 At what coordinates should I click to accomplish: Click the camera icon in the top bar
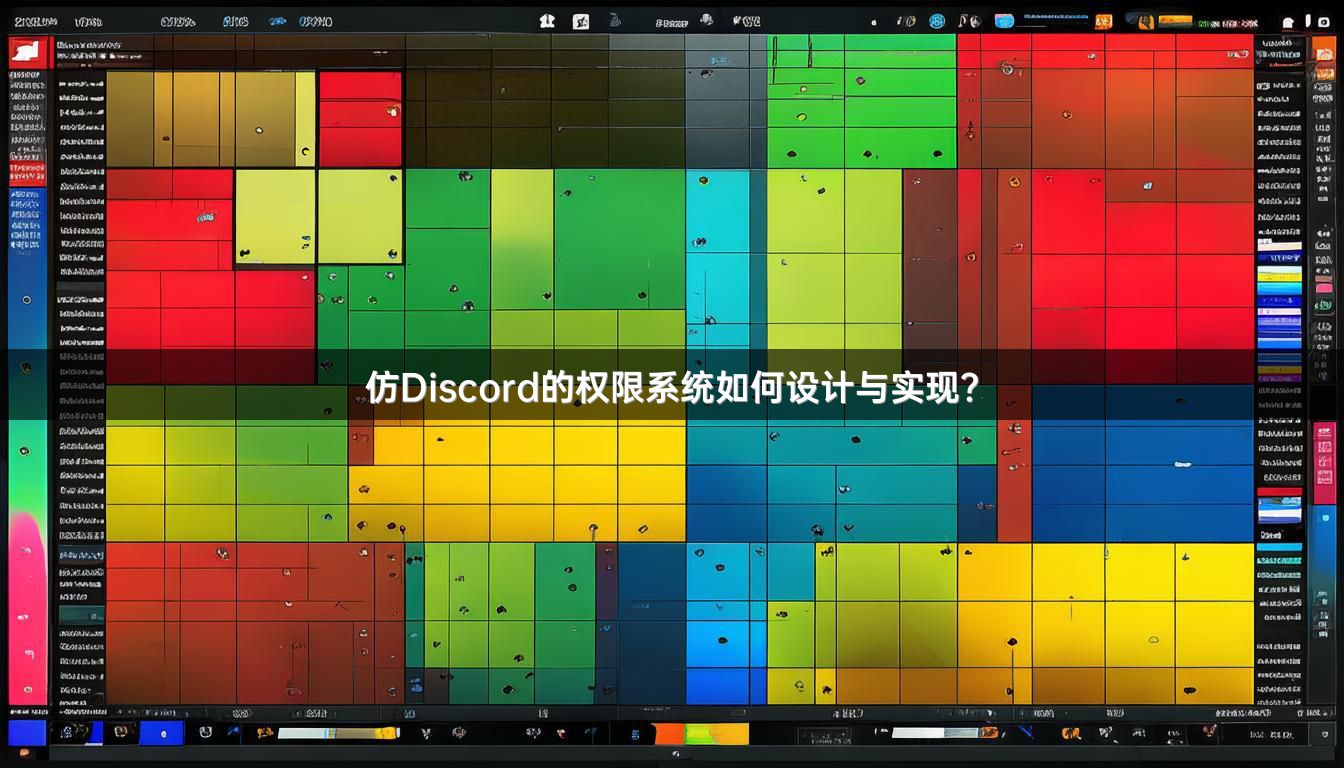click(x=1324, y=22)
